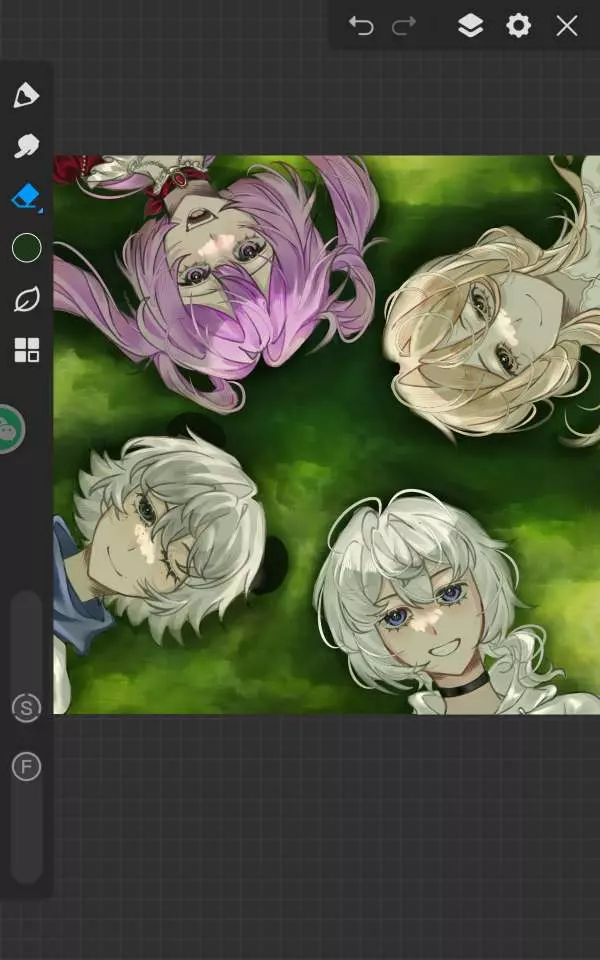600x960 pixels.
Task: Select the Brush tool
Action: coord(26,96)
